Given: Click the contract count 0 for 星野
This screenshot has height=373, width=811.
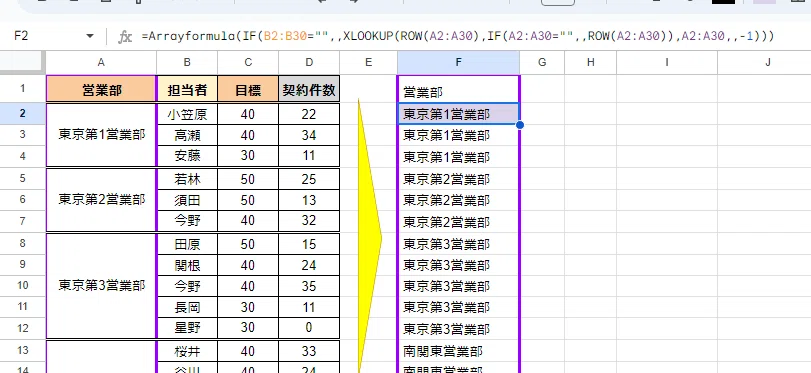Looking at the screenshot, I should [309, 328].
